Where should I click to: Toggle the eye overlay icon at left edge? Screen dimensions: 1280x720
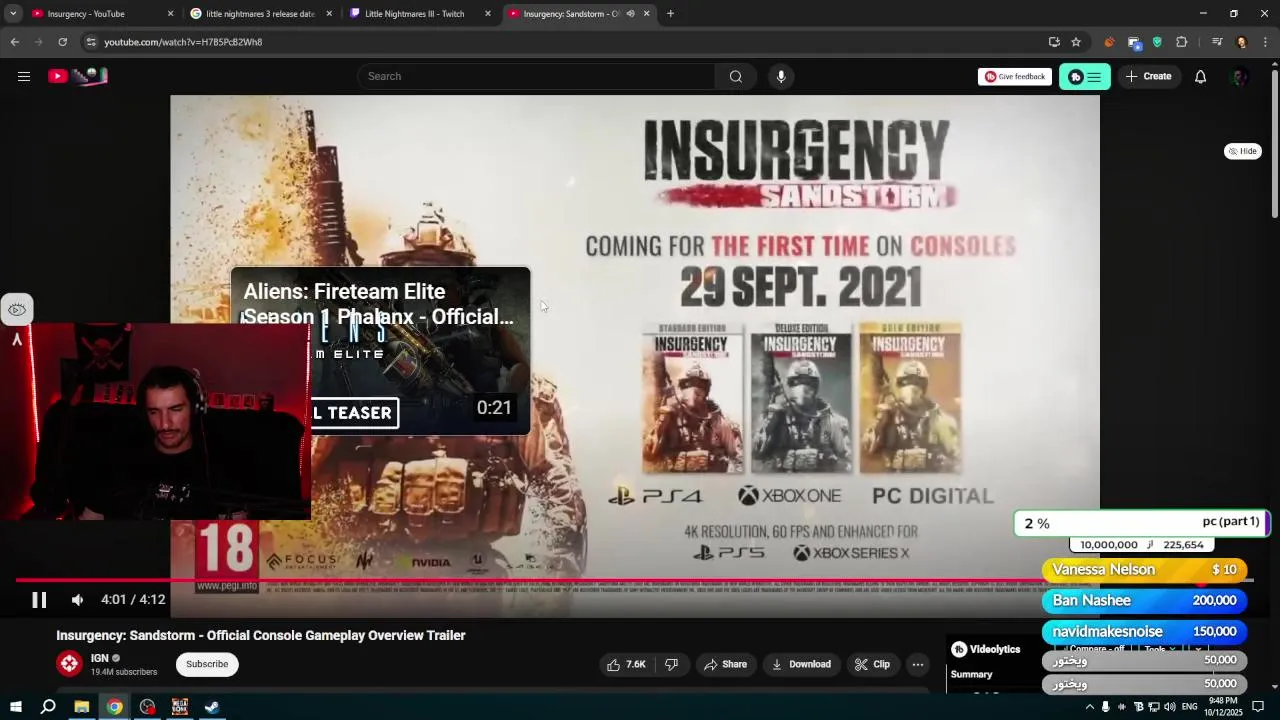point(17,309)
